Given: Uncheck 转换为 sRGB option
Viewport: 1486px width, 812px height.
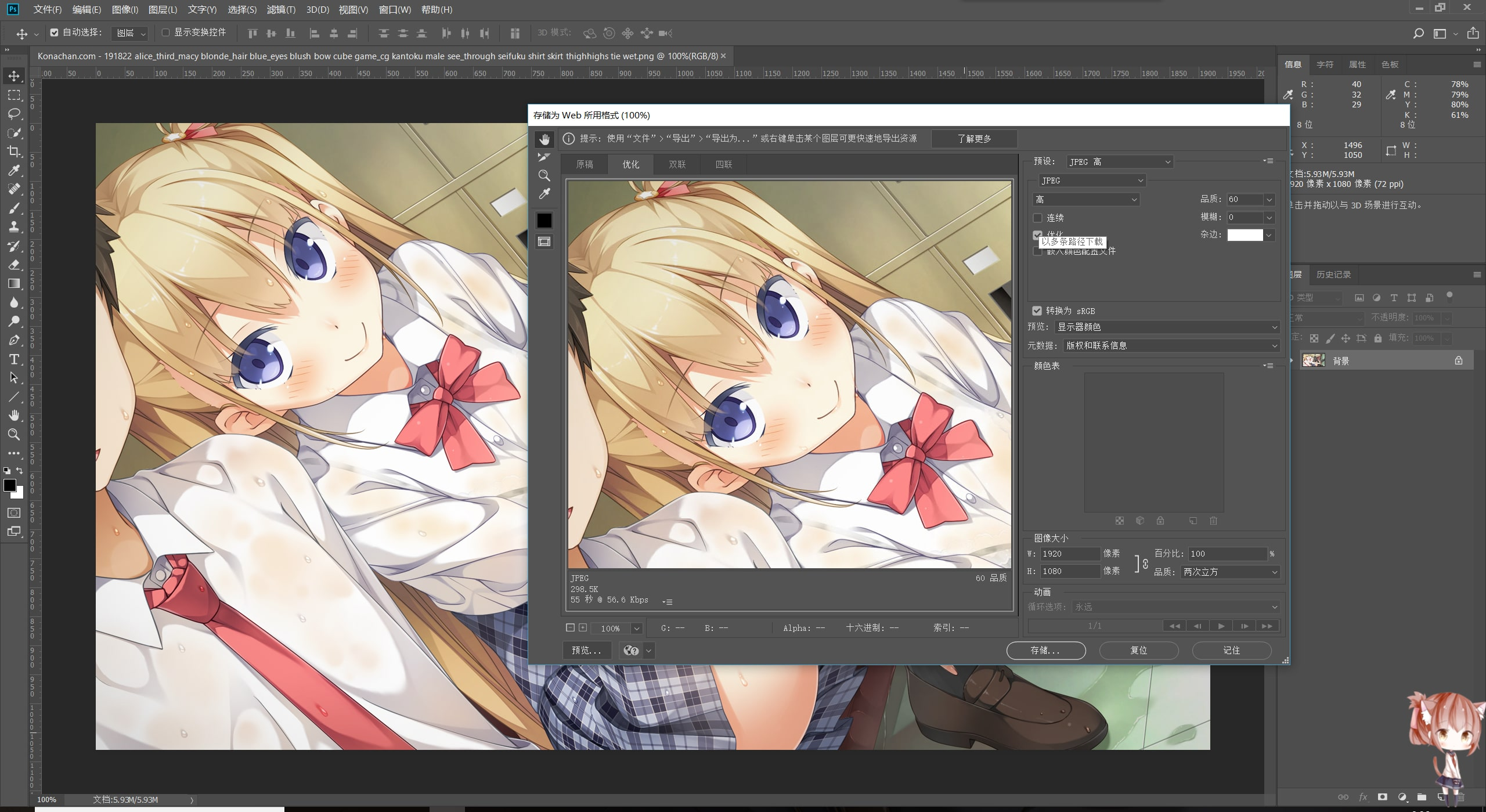Looking at the screenshot, I should [x=1037, y=311].
